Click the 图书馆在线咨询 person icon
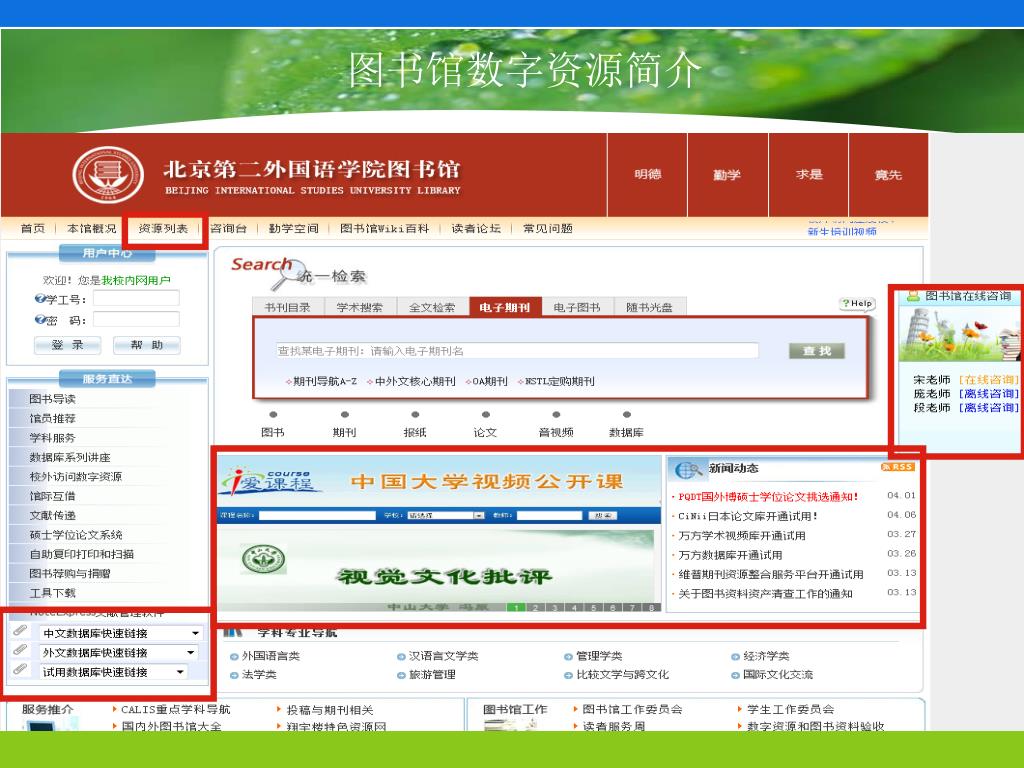The height and width of the screenshot is (768, 1024). [914, 296]
